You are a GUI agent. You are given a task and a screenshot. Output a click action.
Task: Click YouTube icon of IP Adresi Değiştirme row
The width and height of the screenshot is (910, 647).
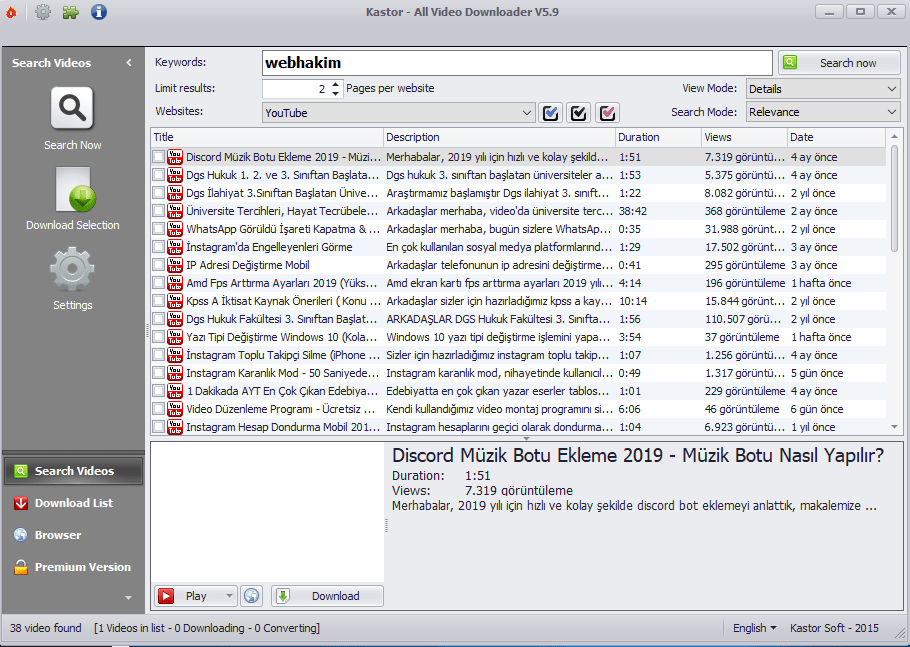coord(175,265)
